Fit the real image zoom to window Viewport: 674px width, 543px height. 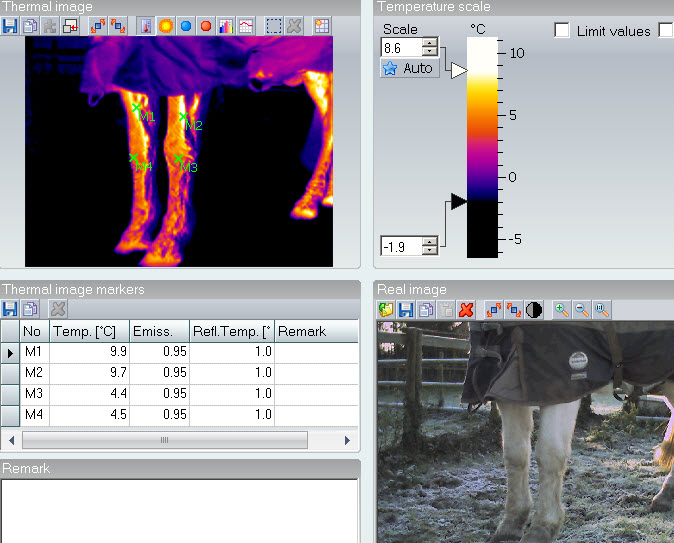coord(602,310)
